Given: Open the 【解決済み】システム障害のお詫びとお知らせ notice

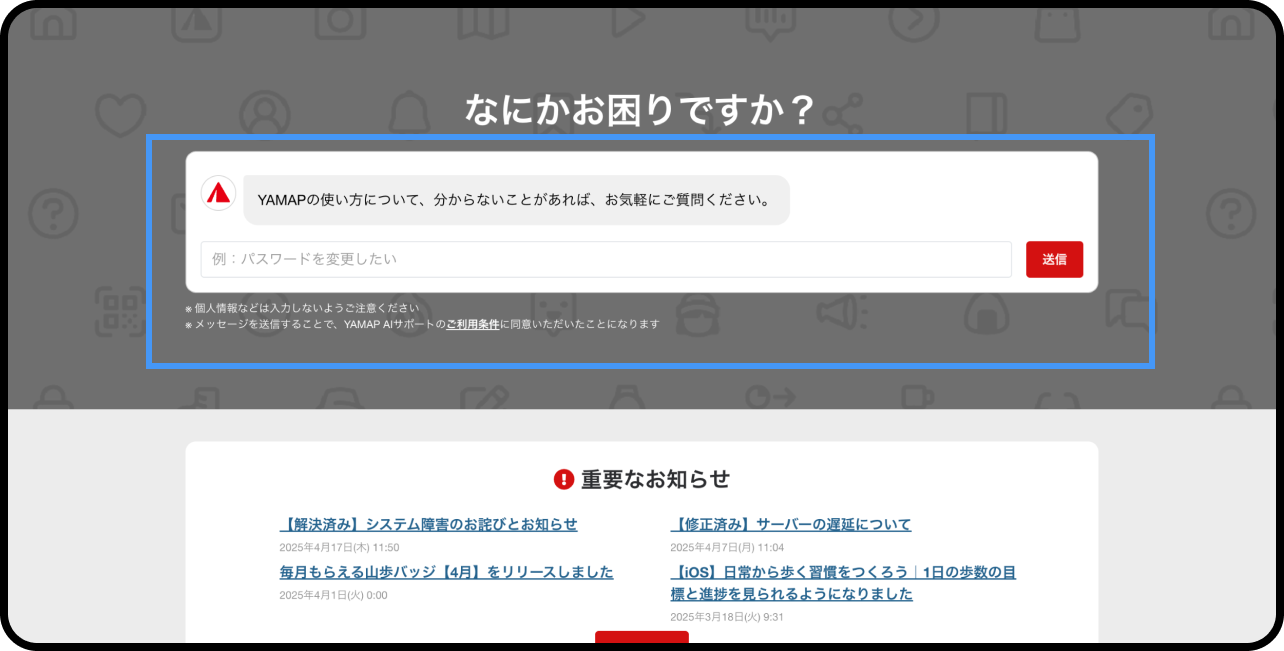Looking at the screenshot, I should coord(428,524).
